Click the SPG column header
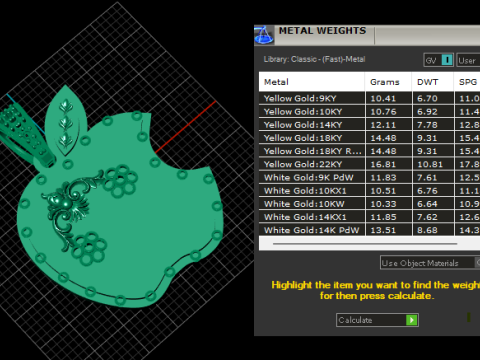 click(467, 82)
